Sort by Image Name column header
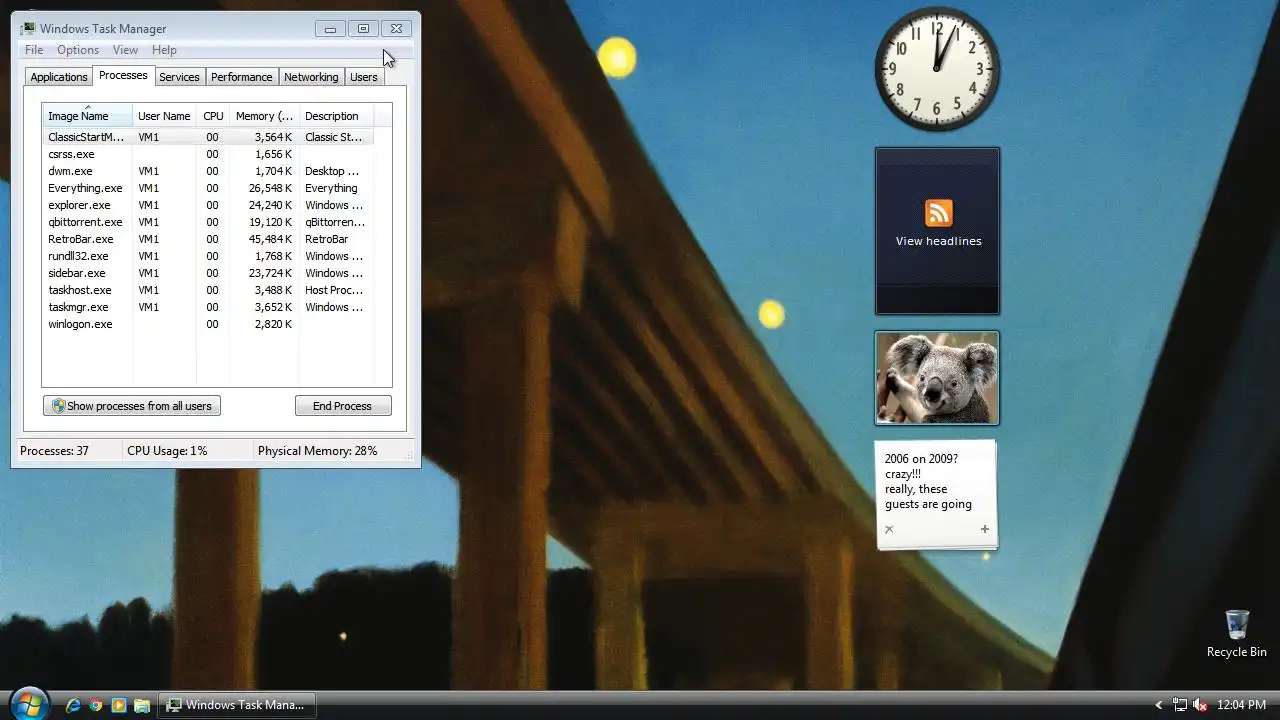This screenshot has width=1280, height=720. (87, 116)
